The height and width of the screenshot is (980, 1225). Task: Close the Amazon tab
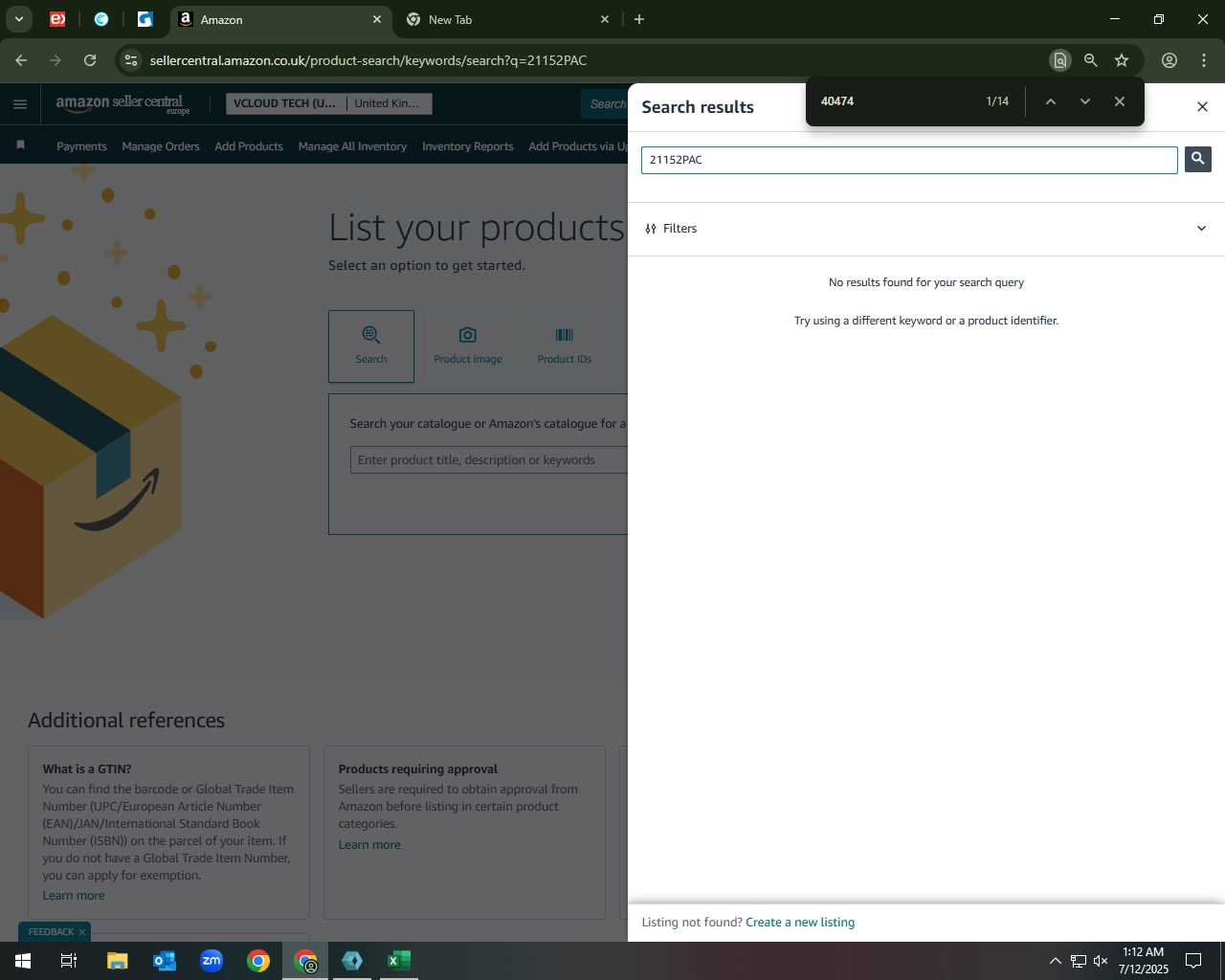coord(377,19)
